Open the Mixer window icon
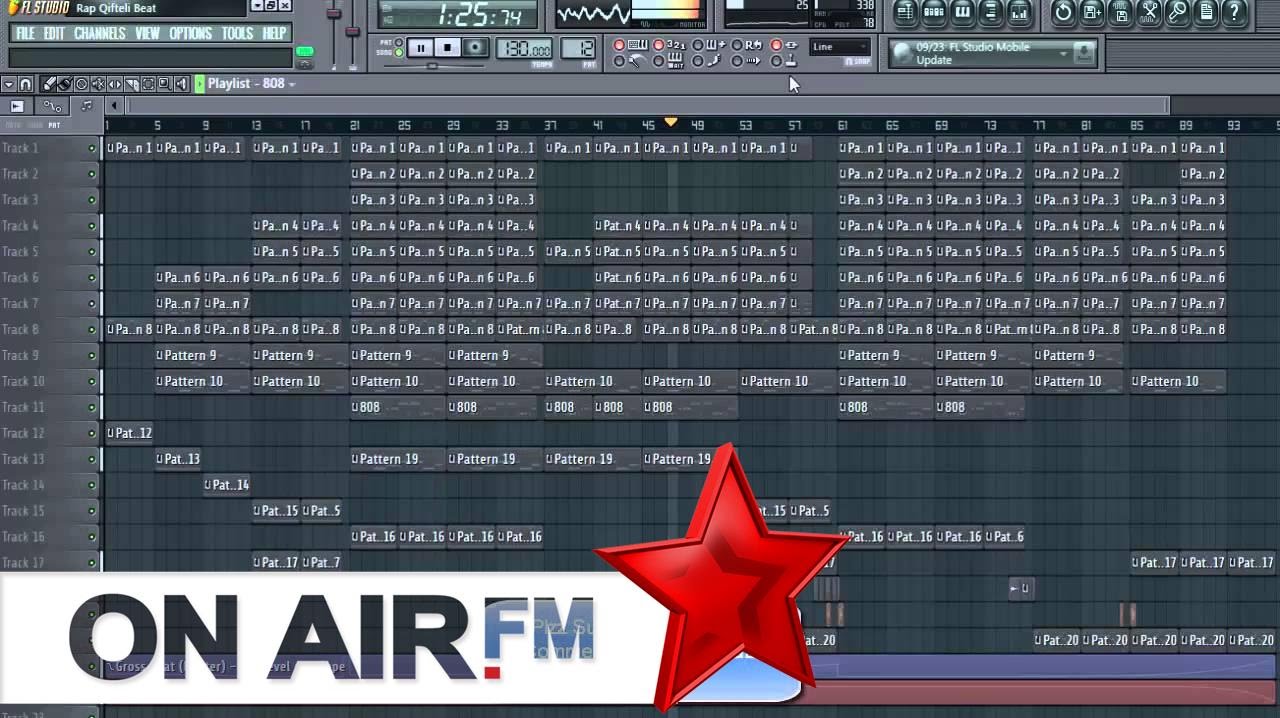The image size is (1280, 718). (x=1020, y=12)
